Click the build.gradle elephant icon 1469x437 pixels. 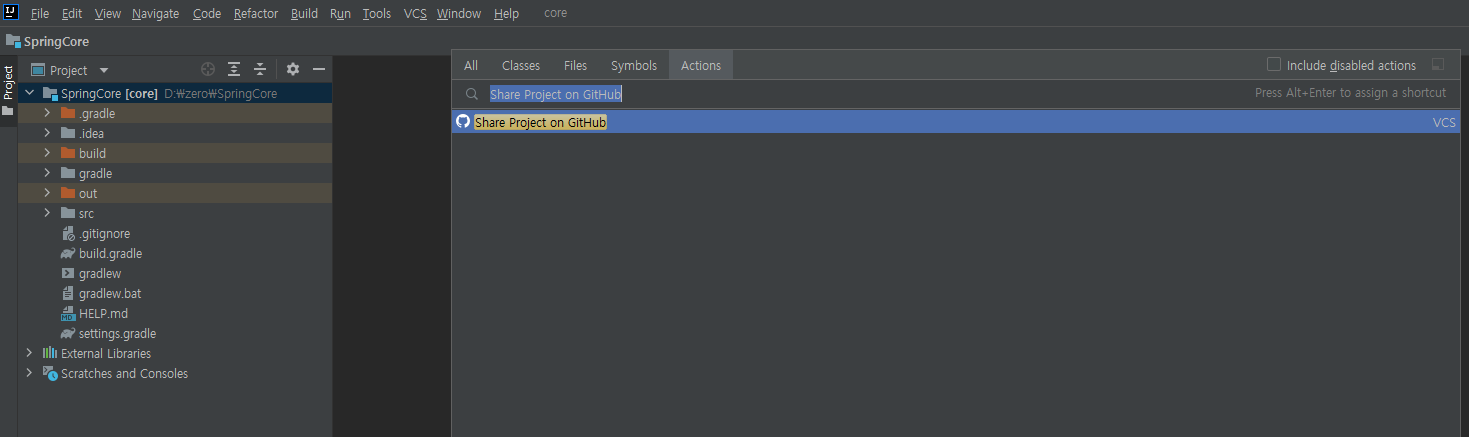click(68, 253)
